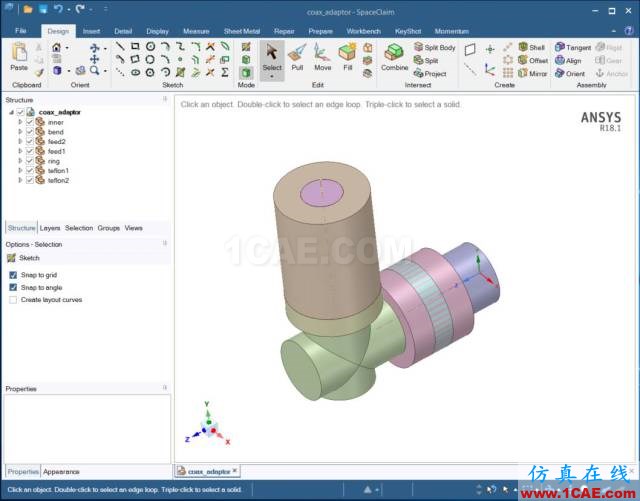The image size is (640, 501).
Task: Uncheck visibility of bend component
Action: (29, 132)
